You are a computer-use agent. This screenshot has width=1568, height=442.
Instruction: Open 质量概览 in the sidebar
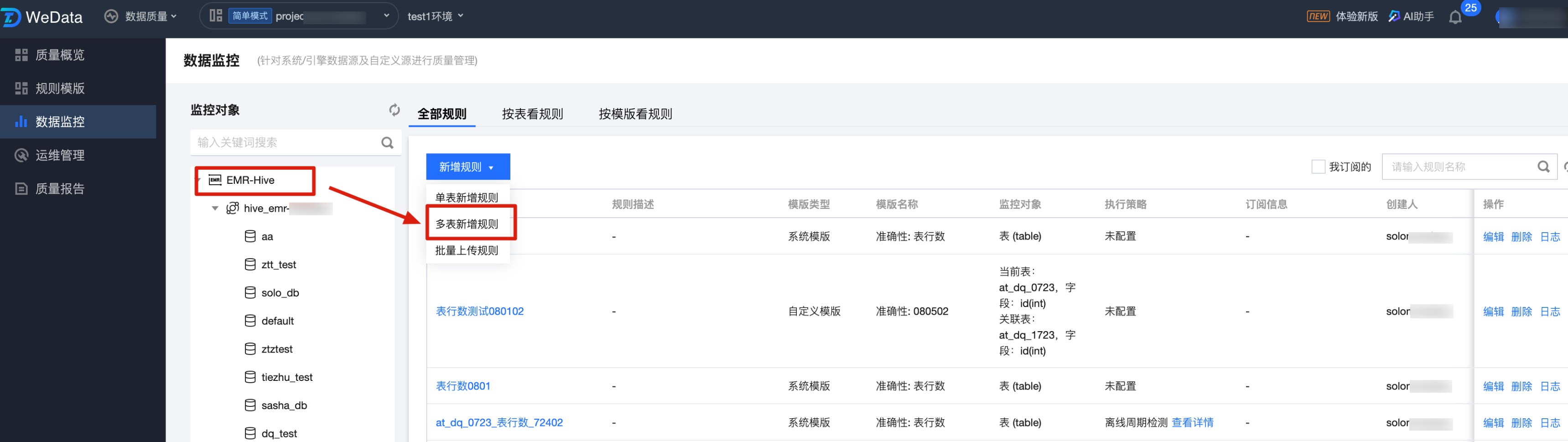pos(60,55)
